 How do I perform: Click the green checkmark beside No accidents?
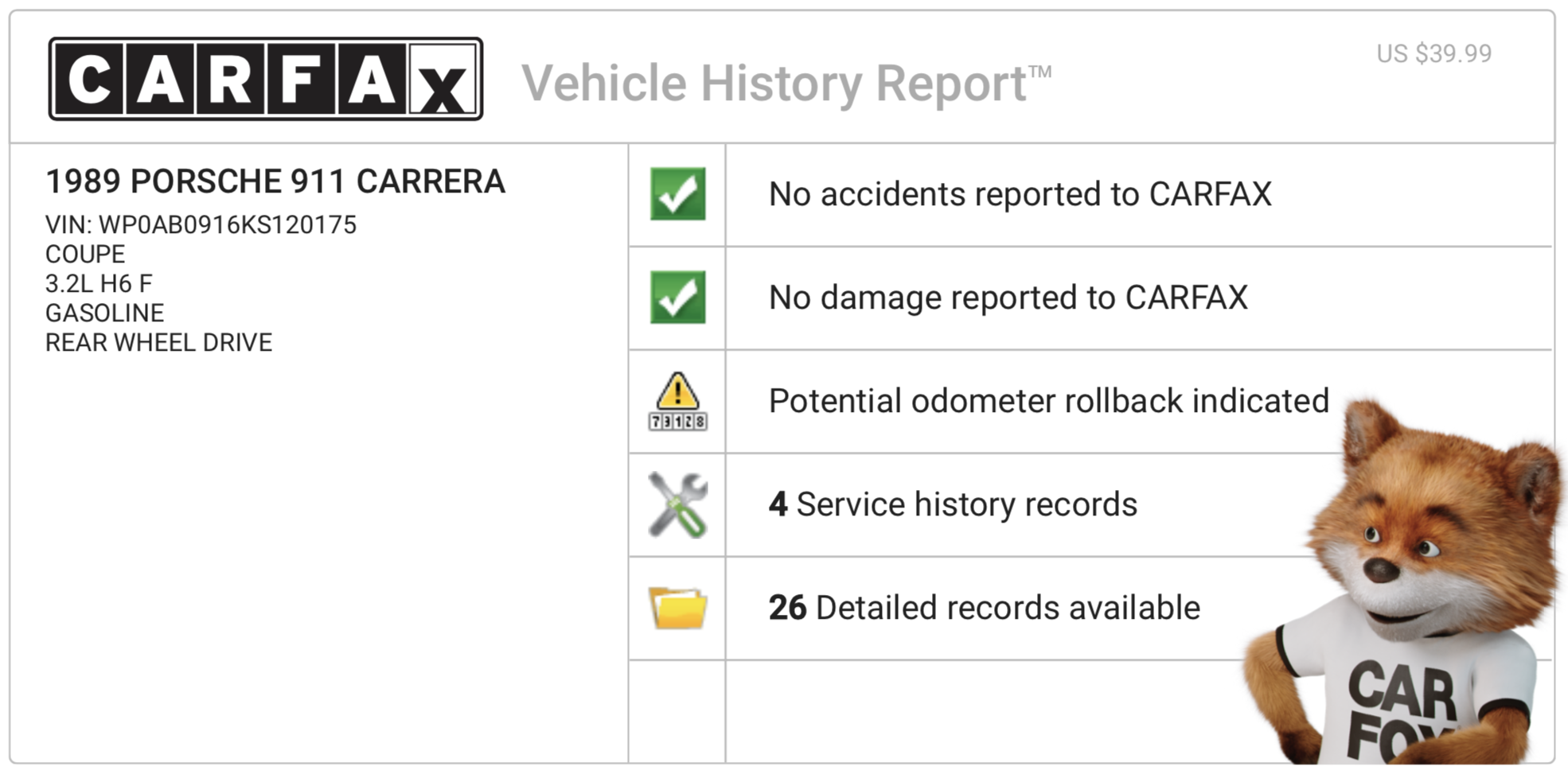pos(677,194)
